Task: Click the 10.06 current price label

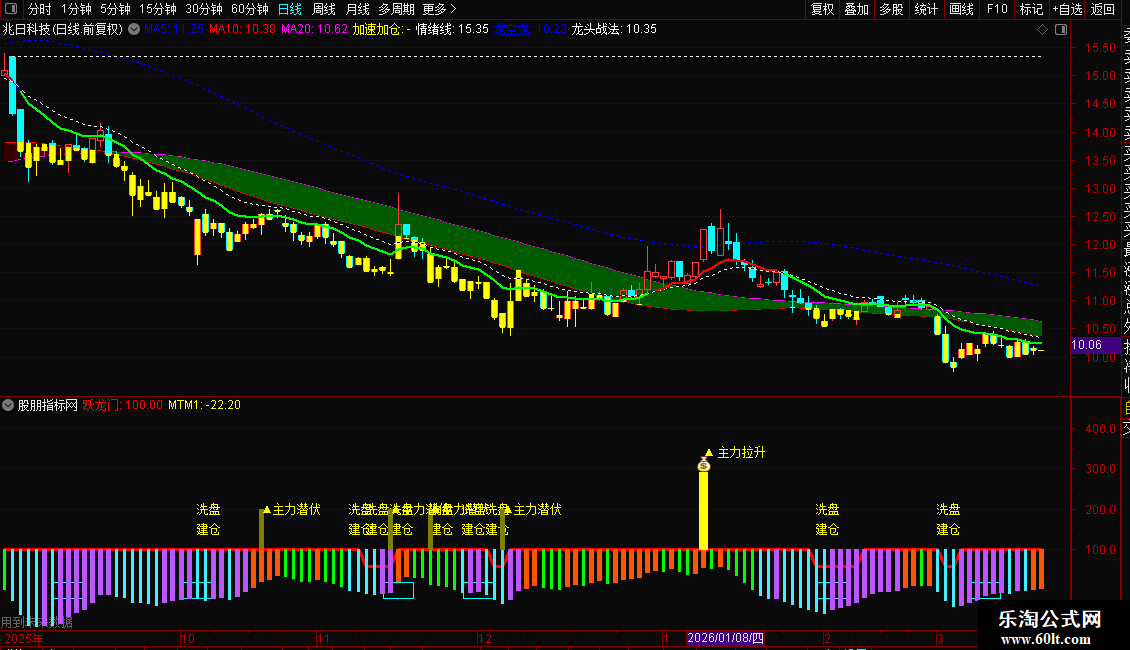Action: (x=1087, y=345)
